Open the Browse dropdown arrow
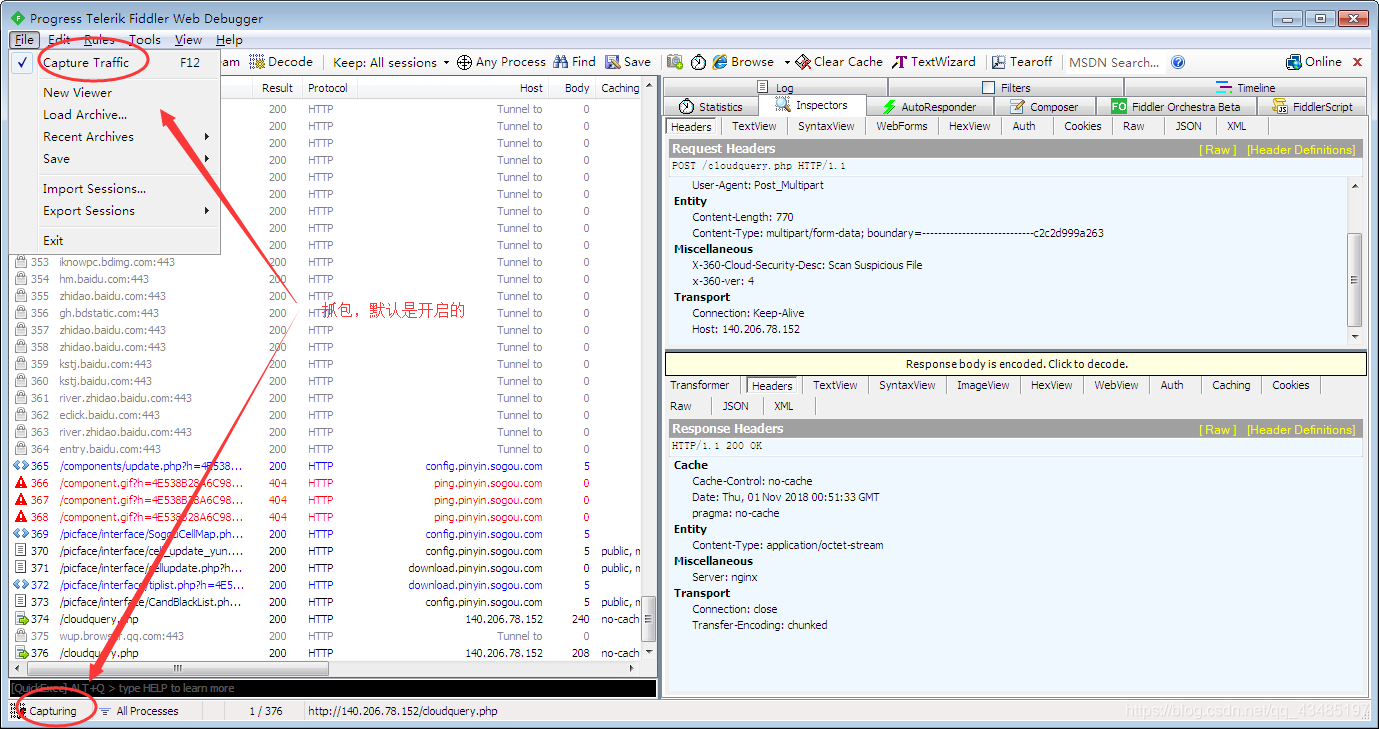1379x729 pixels. 787,62
